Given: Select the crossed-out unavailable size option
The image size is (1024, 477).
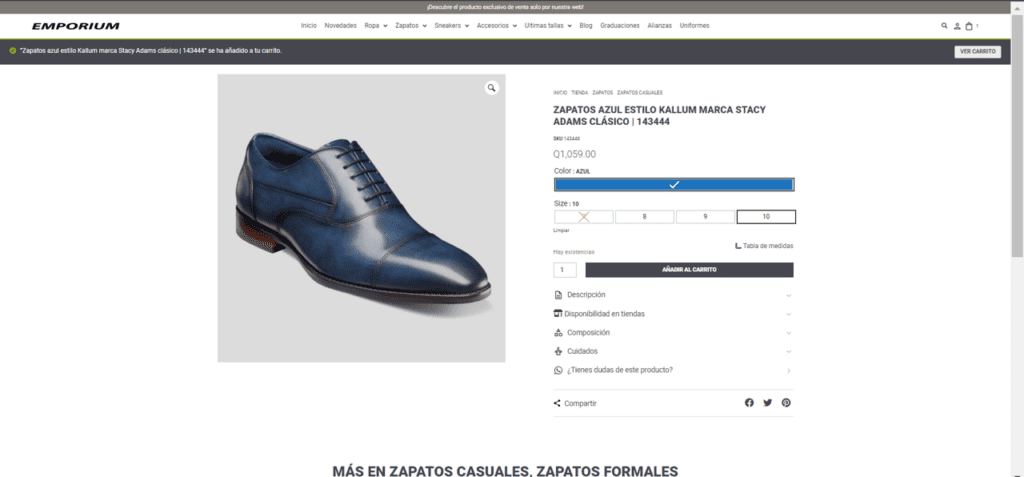Looking at the screenshot, I should click(584, 217).
